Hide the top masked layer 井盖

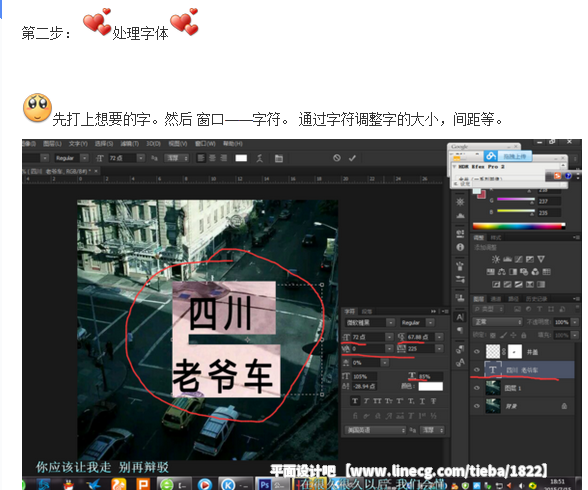[x=477, y=352]
